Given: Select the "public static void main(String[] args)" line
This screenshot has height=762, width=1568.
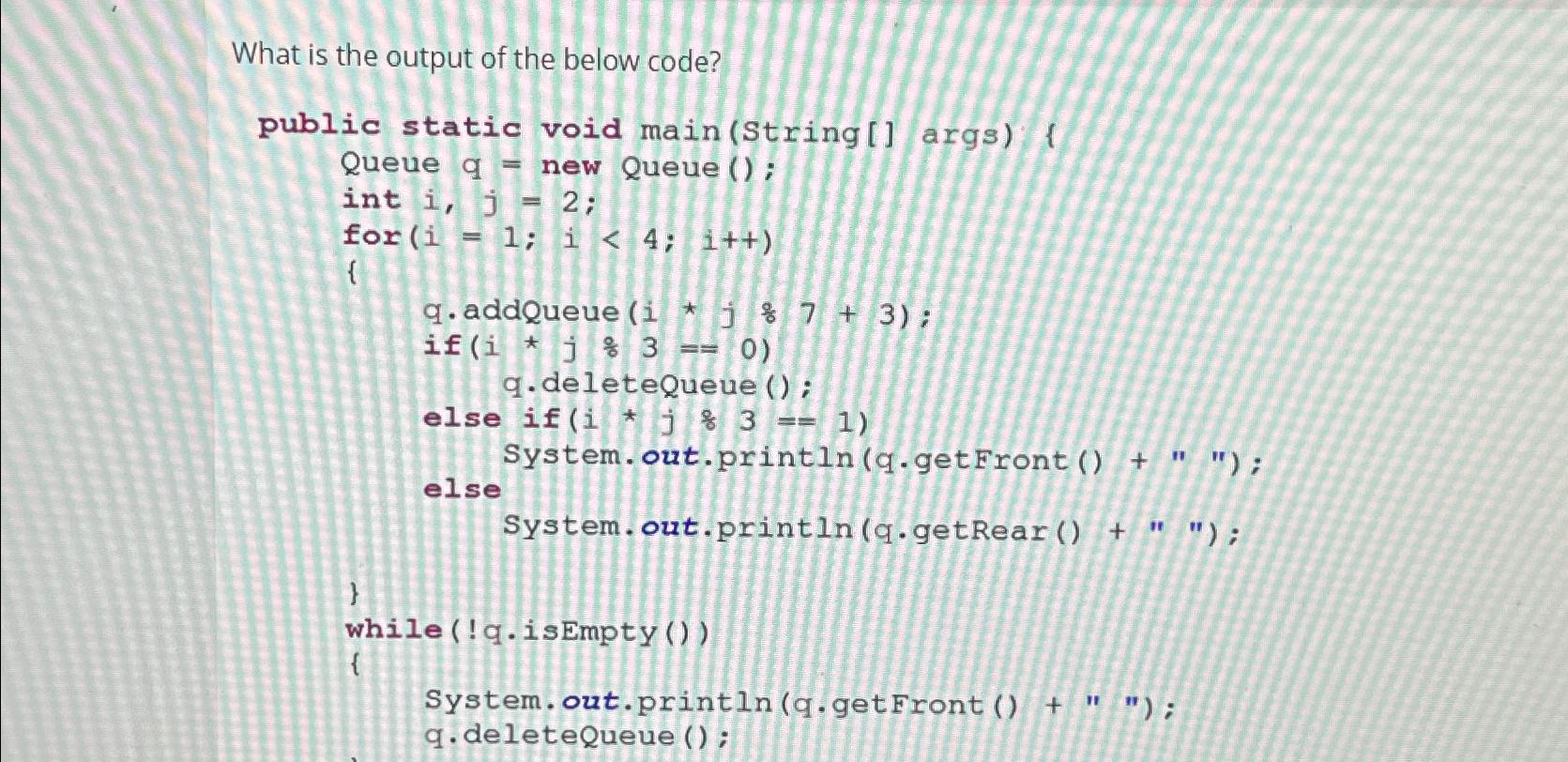Looking at the screenshot, I should point(658,131).
